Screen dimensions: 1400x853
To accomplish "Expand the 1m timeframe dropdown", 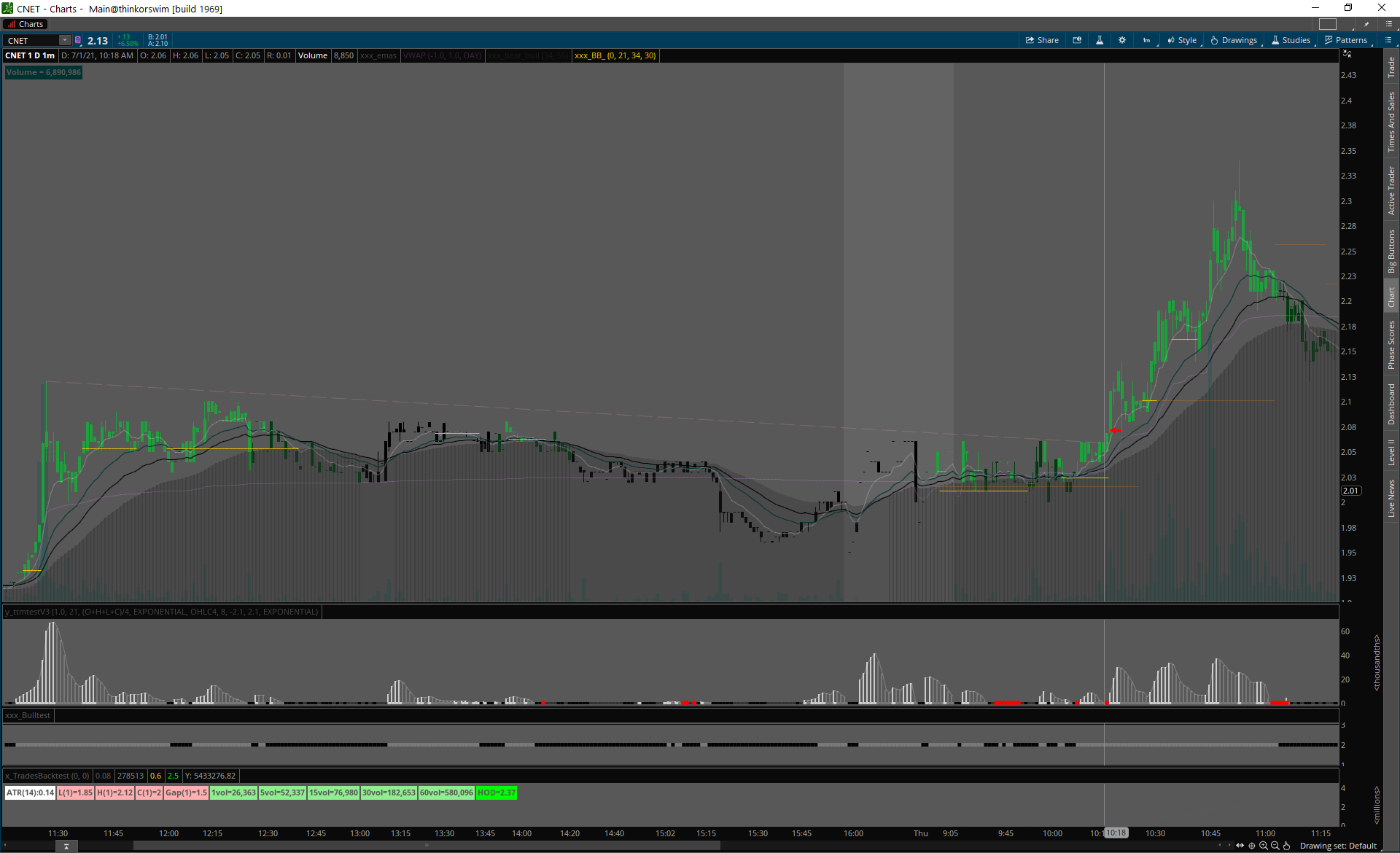I will (x=1147, y=40).
